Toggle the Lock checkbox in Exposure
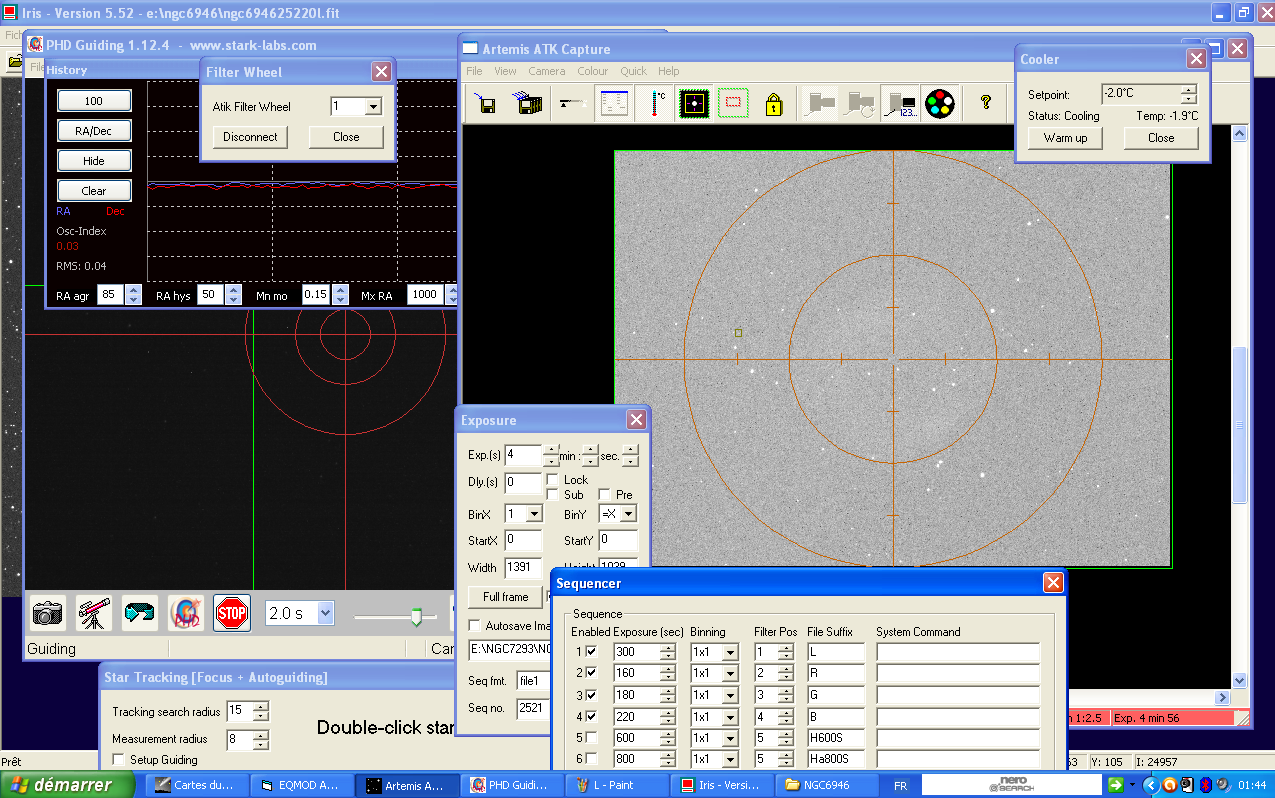The image size is (1275, 798). 552,480
